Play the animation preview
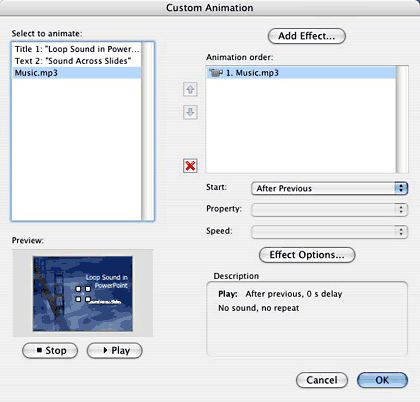The width and height of the screenshot is (420, 402). point(115,351)
